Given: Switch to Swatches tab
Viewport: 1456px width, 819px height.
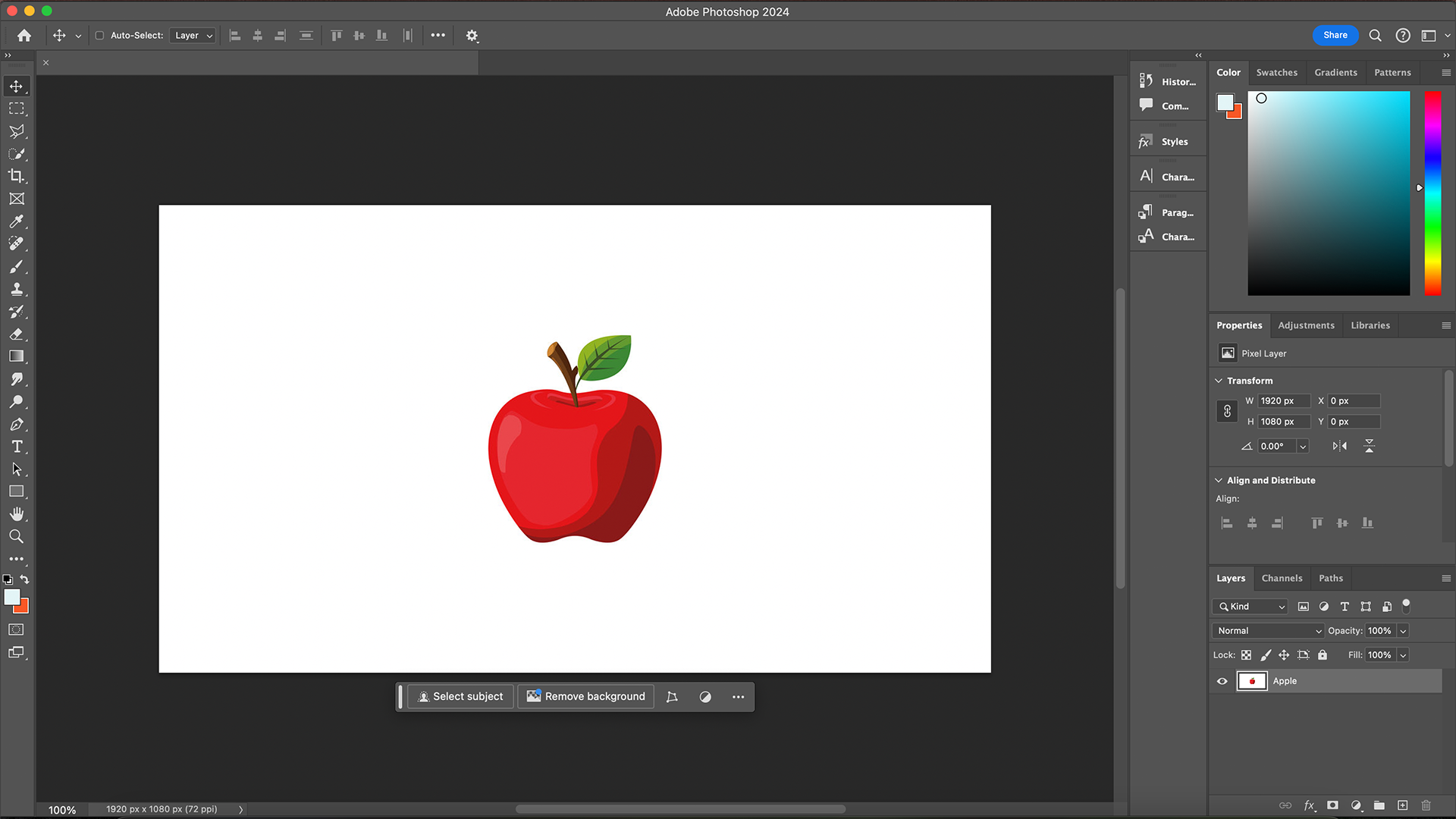Looking at the screenshot, I should [1277, 72].
